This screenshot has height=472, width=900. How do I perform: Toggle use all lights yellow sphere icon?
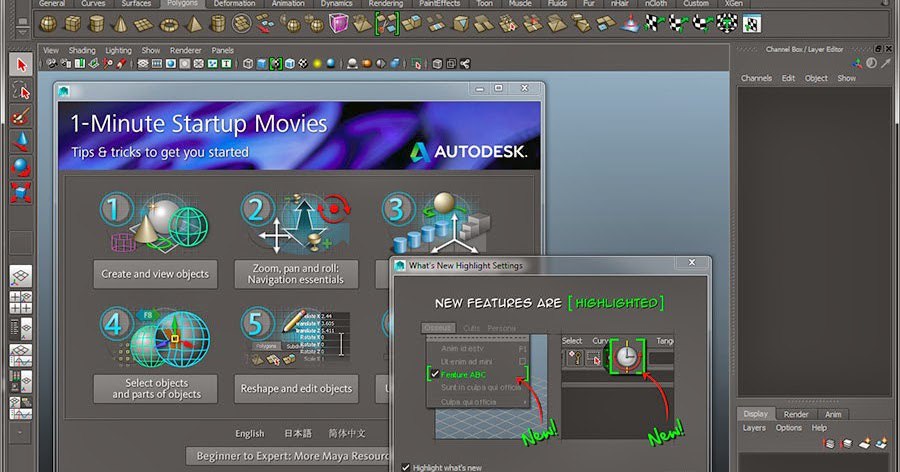point(317,64)
